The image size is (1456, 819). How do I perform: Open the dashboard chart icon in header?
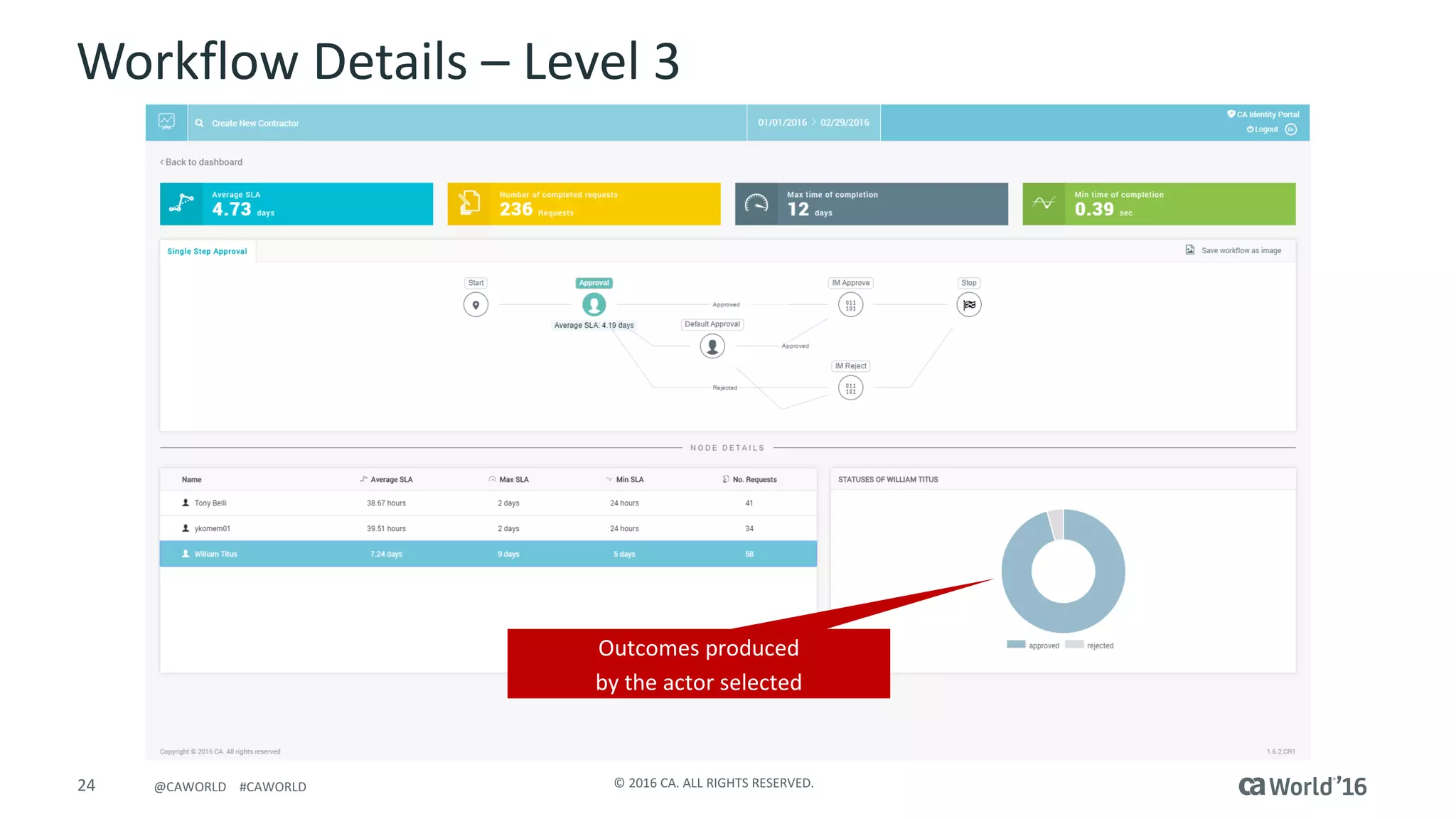(166, 122)
